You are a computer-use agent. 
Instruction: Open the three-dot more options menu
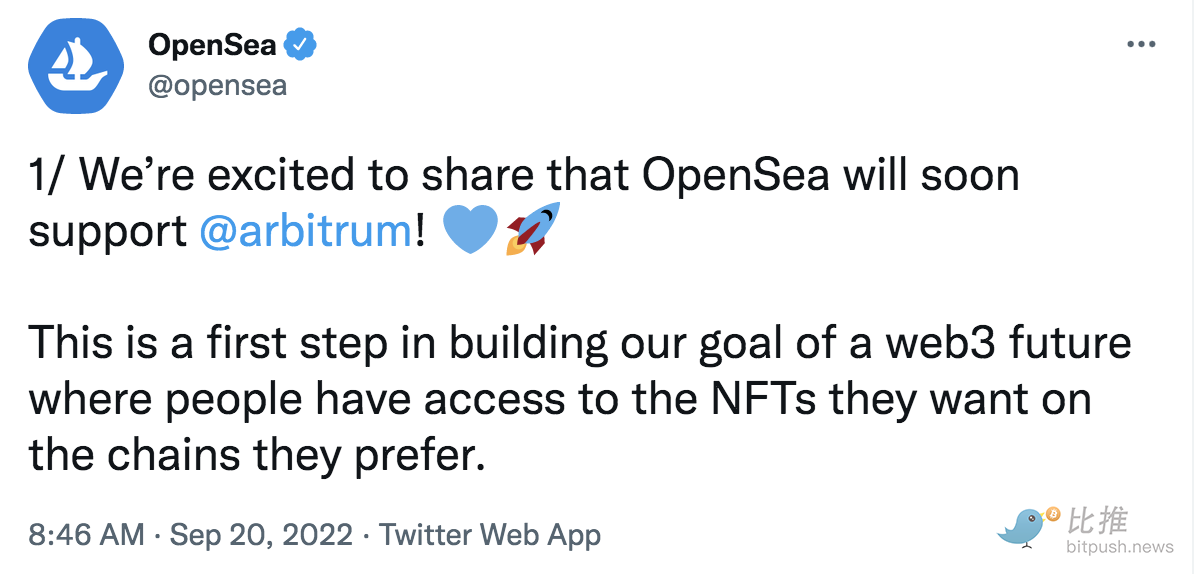click(1142, 45)
